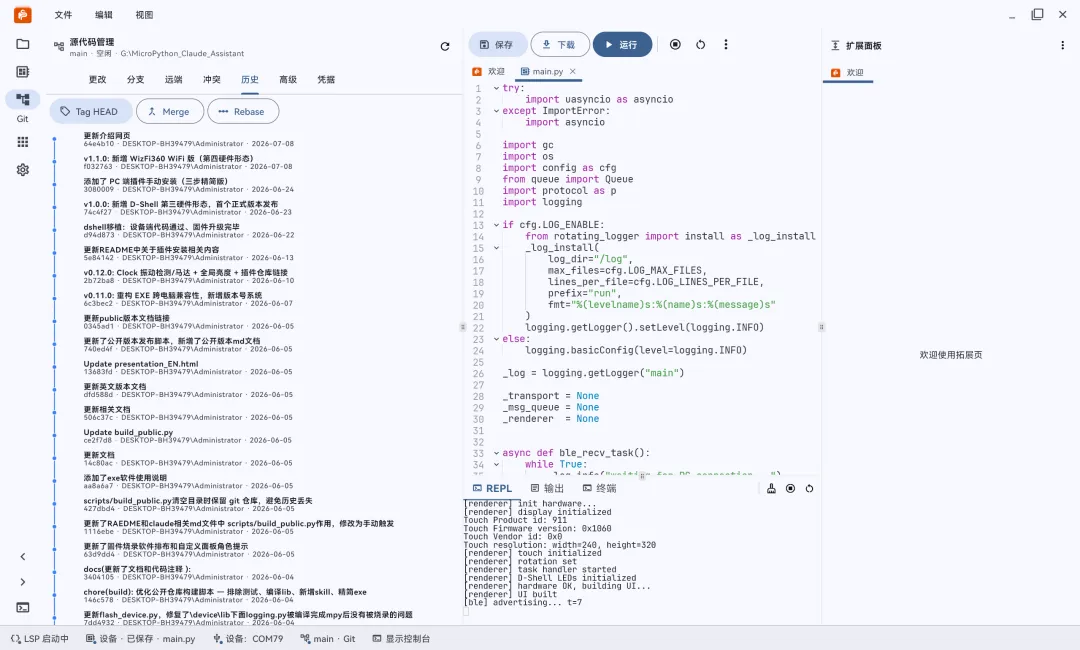Clear the REPL output with broom icon
Viewport: 1080px width, 650px height.
[771, 488]
